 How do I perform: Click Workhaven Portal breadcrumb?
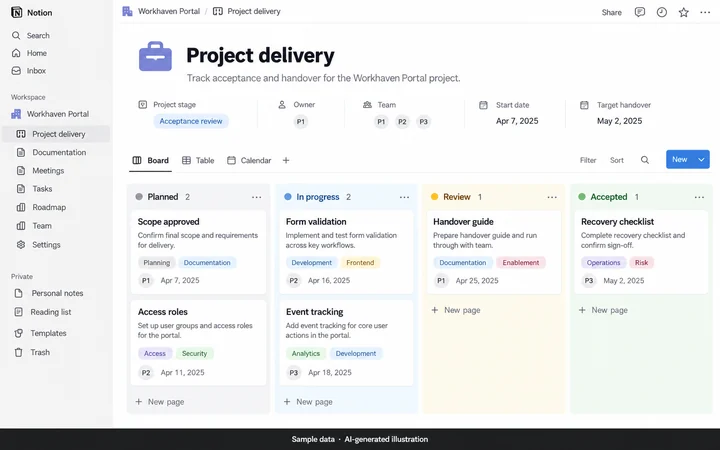point(161,11)
